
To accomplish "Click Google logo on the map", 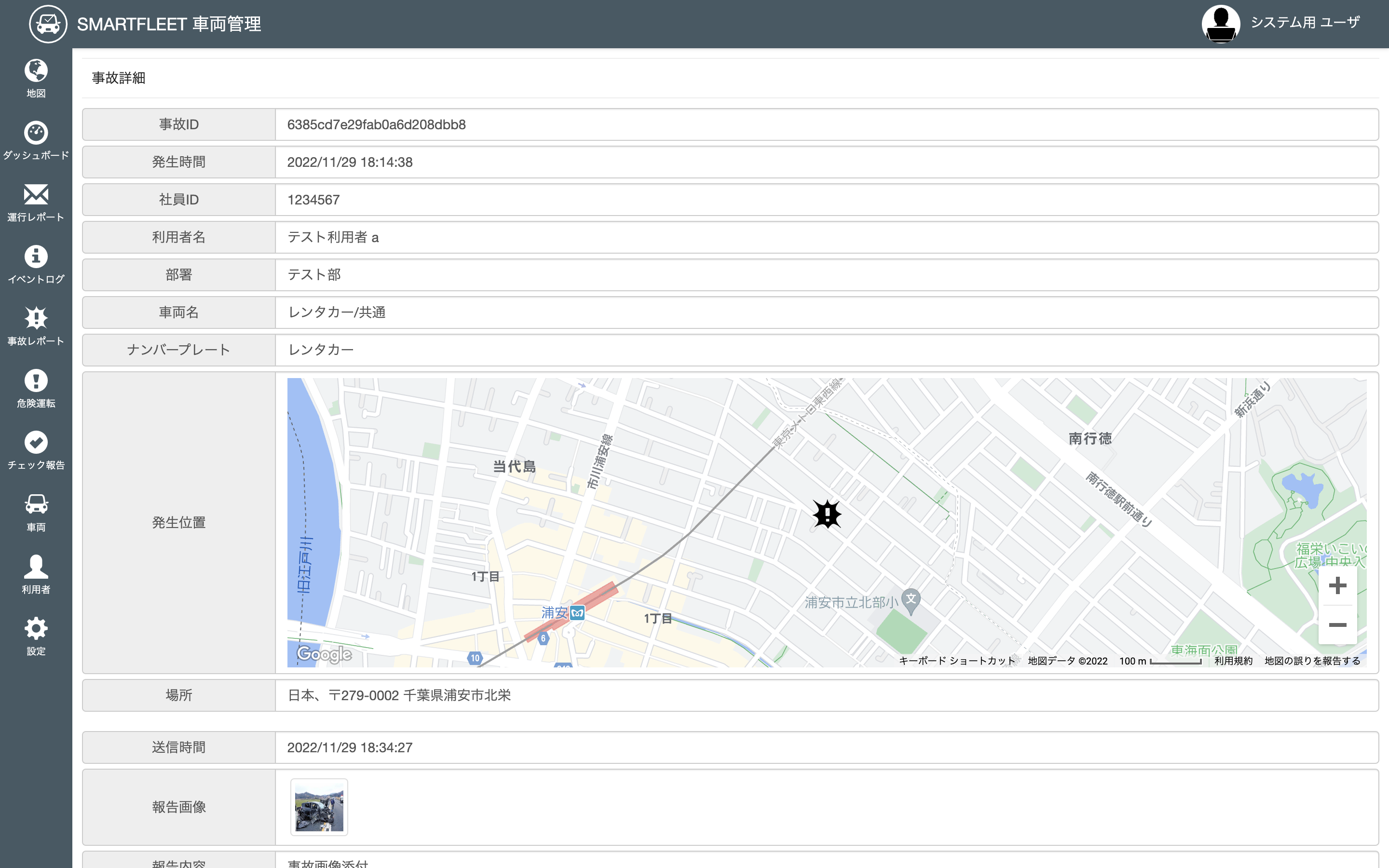I will point(324,654).
